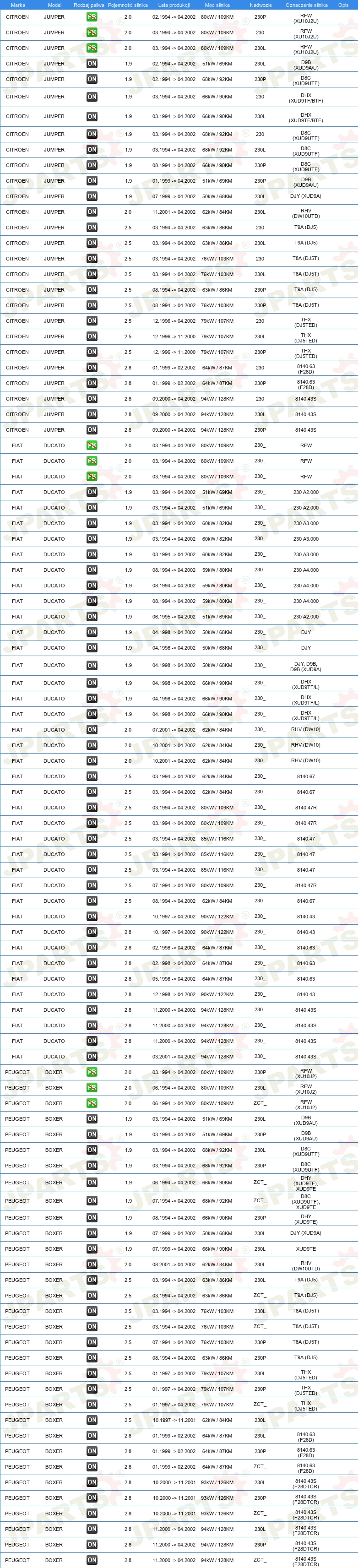The height and width of the screenshot is (1568, 358).
Task: Click ON icon in Fiat Ducato 05.1998 8140.63 row
Action: (92, 979)
